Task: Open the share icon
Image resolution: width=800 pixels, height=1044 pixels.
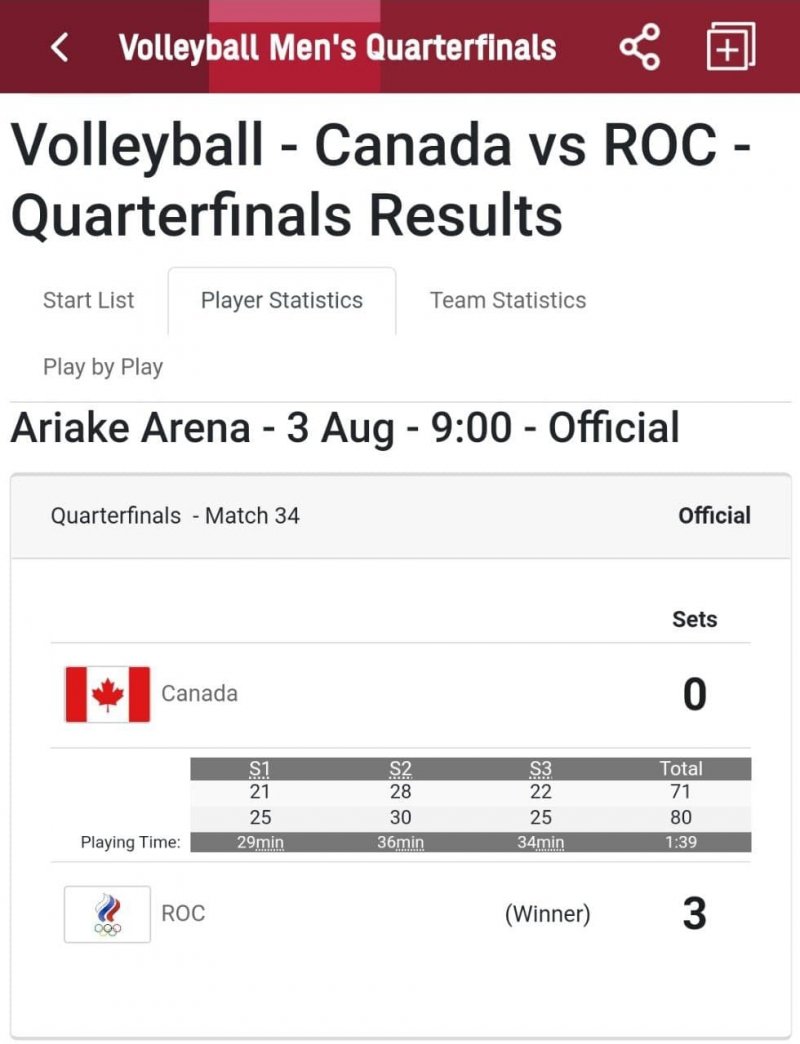Action: (x=639, y=47)
